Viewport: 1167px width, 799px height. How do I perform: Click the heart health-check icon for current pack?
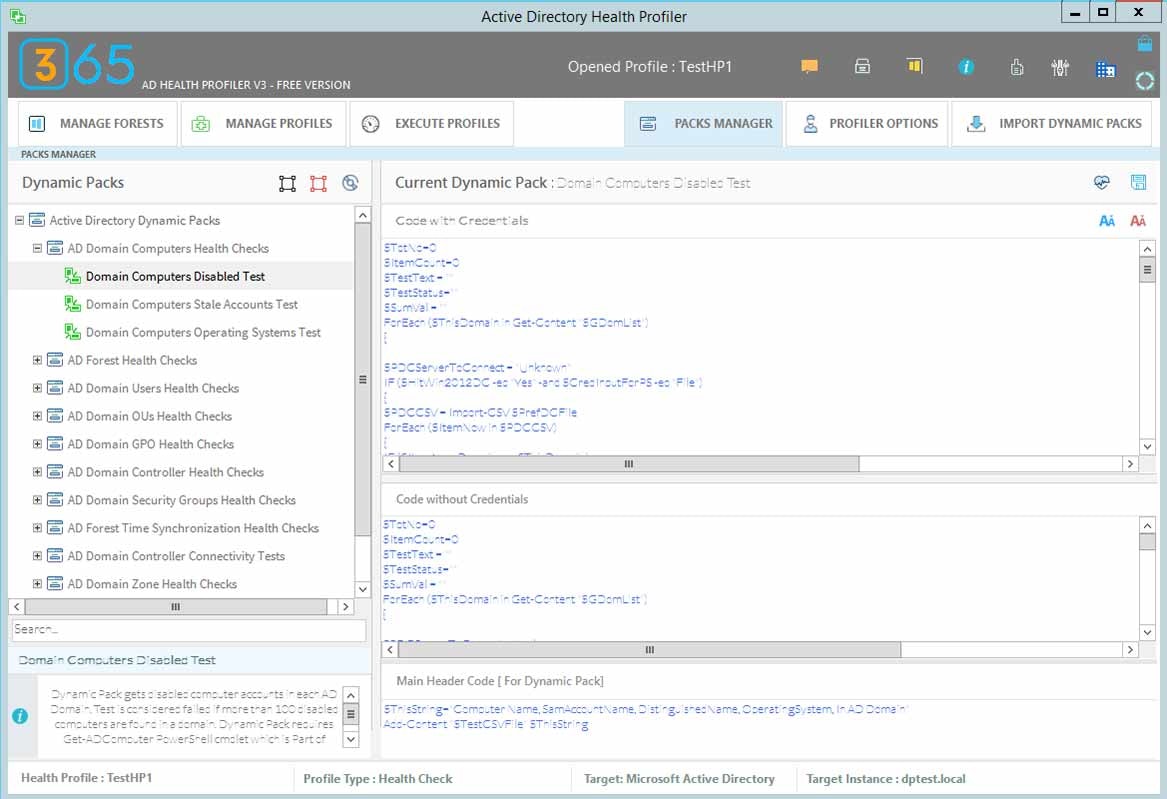click(x=1102, y=182)
